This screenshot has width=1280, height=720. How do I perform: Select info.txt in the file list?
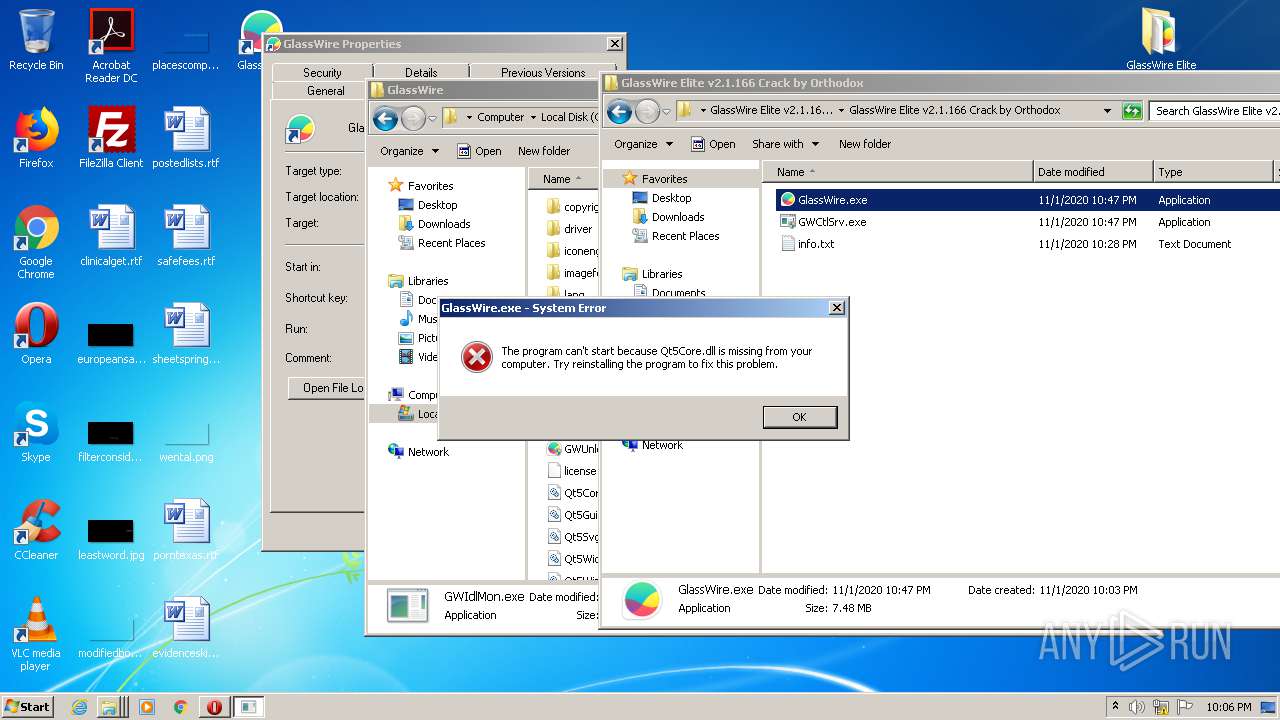click(x=816, y=244)
